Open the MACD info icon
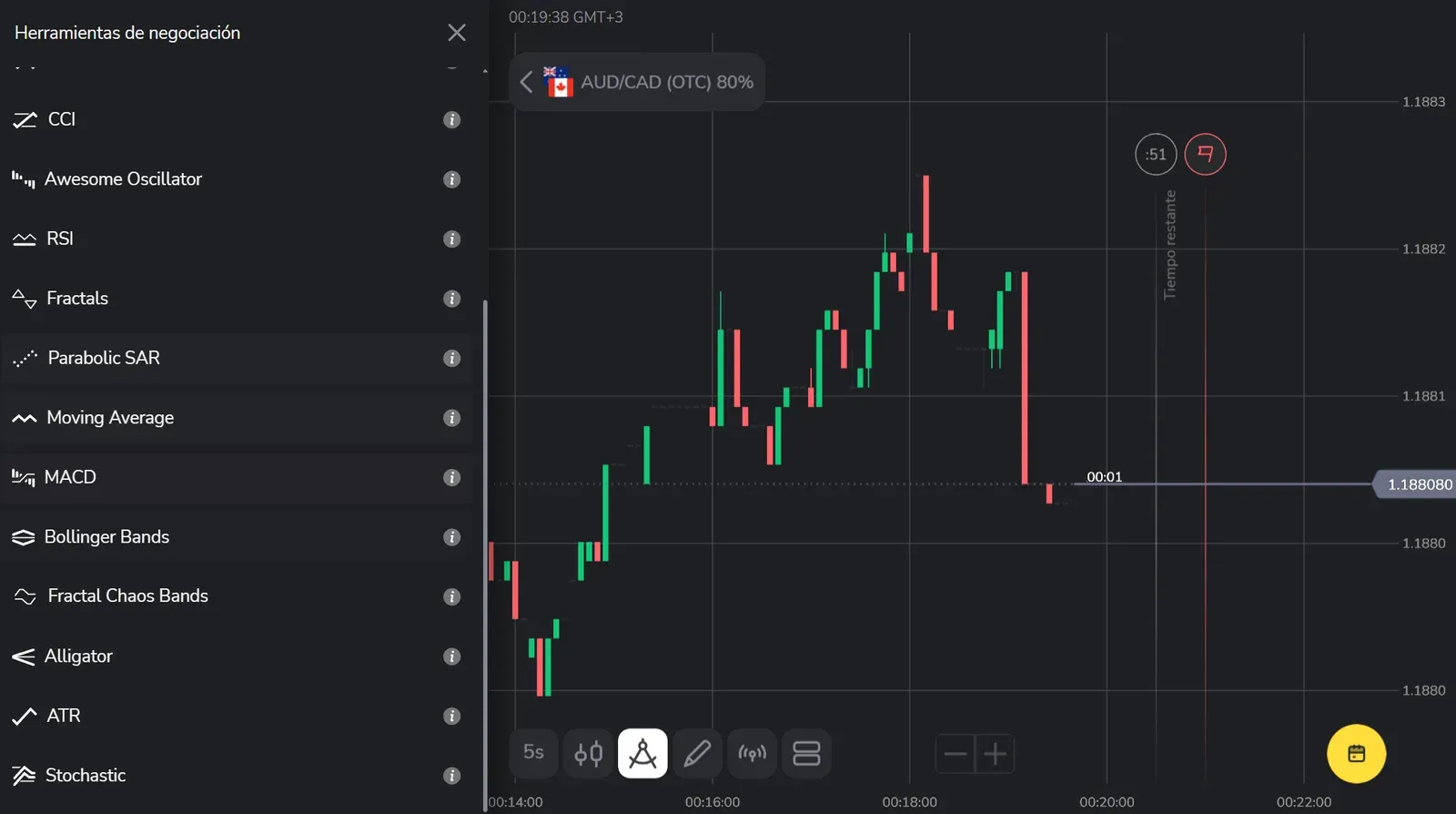The height and width of the screenshot is (814, 1456). [451, 477]
